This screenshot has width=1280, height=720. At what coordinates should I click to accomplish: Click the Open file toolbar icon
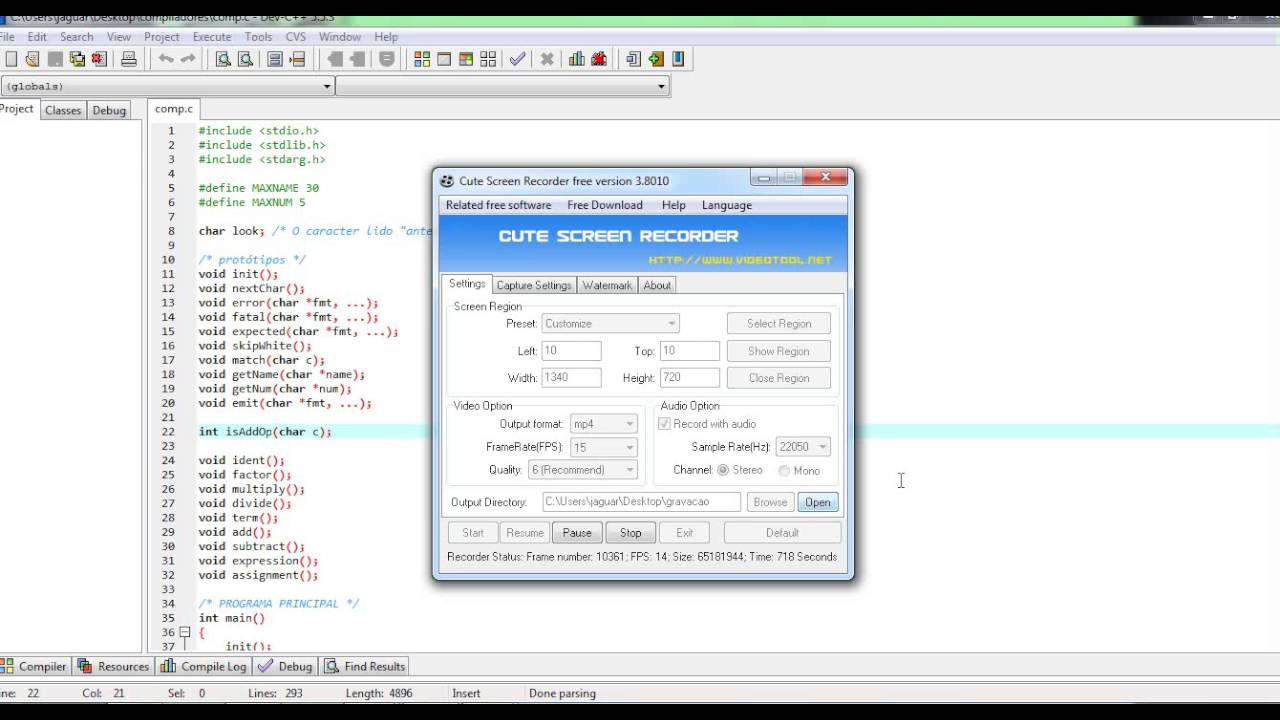[33, 59]
